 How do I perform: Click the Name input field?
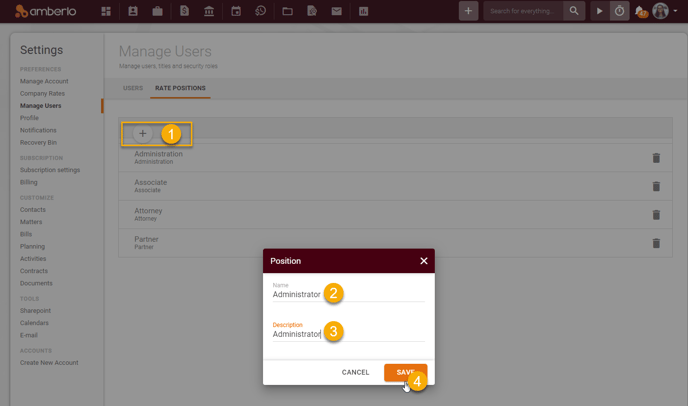click(348, 295)
